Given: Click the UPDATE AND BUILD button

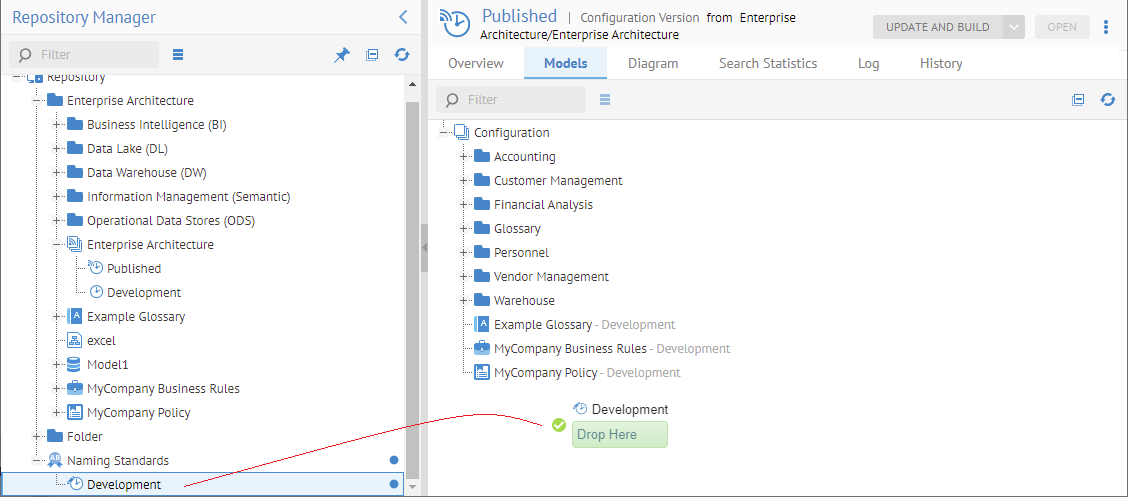Looking at the screenshot, I should pyautogui.click(x=937, y=27).
